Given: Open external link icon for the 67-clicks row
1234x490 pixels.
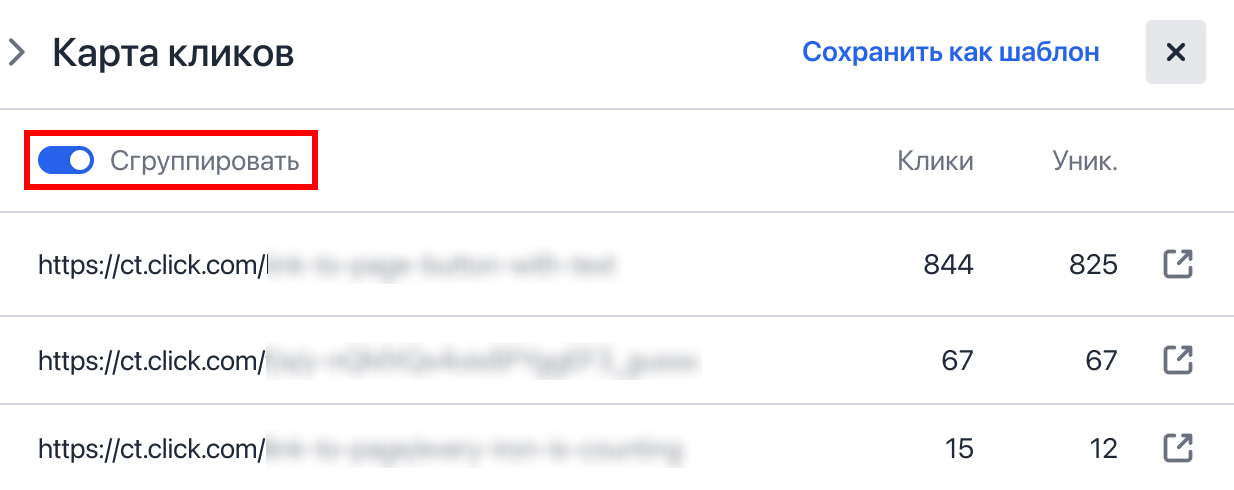Looking at the screenshot, I should point(1179,360).
